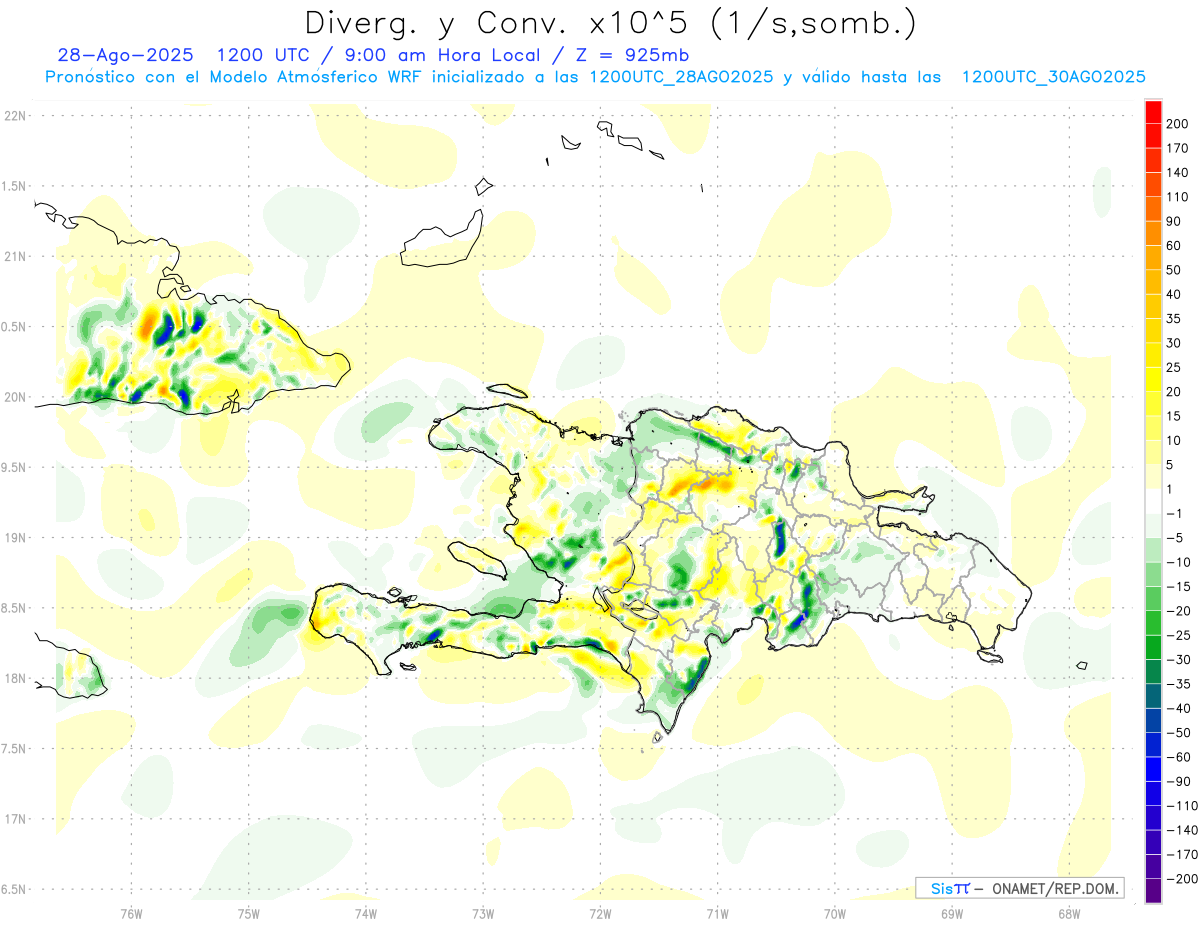Click the 76W longitude label

(131, 913)
